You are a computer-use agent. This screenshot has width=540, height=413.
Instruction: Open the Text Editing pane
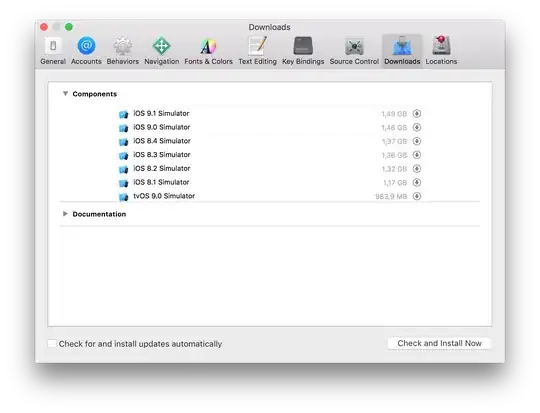click(x=258, y=51)
